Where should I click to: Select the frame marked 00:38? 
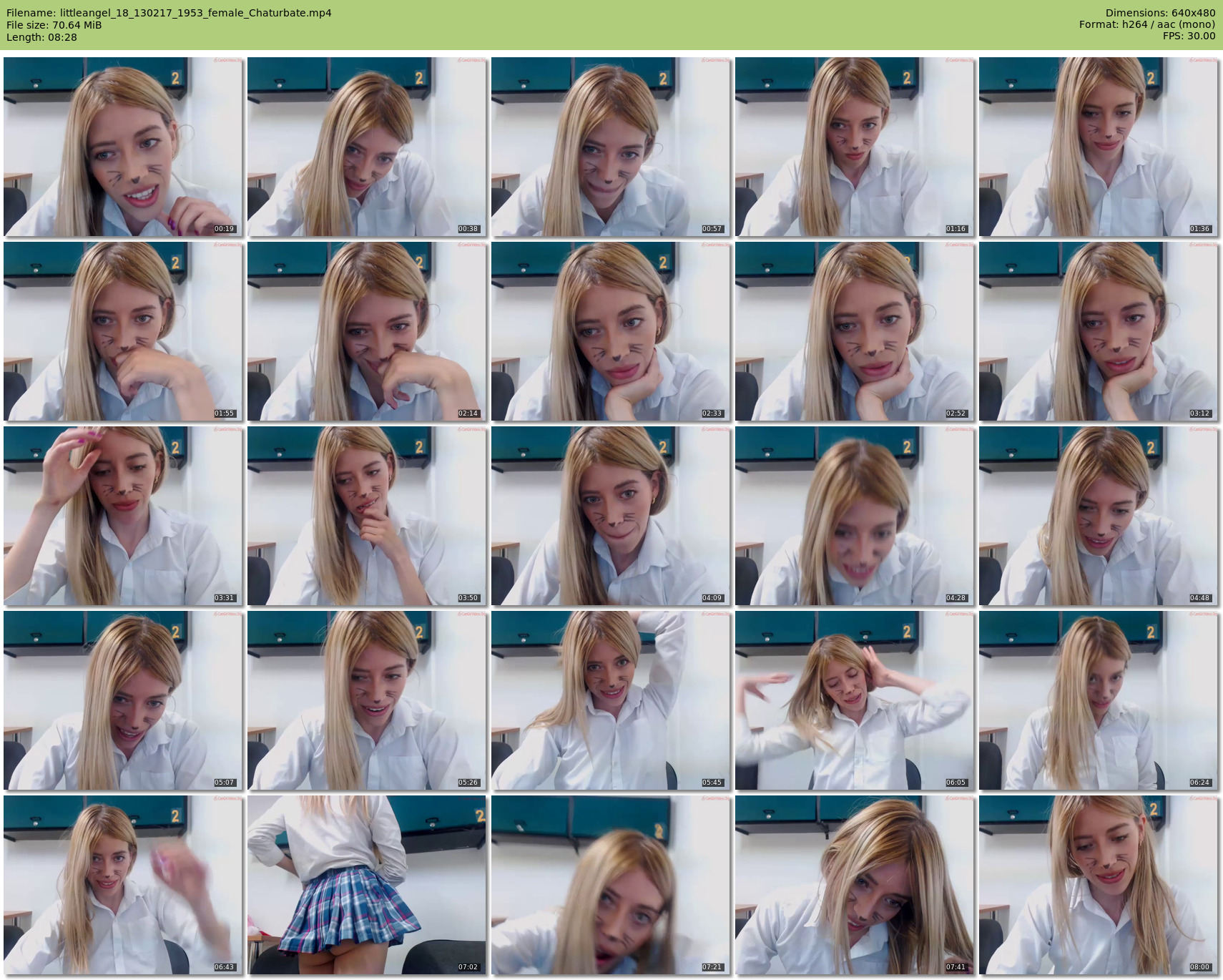[x=366, y=147]
